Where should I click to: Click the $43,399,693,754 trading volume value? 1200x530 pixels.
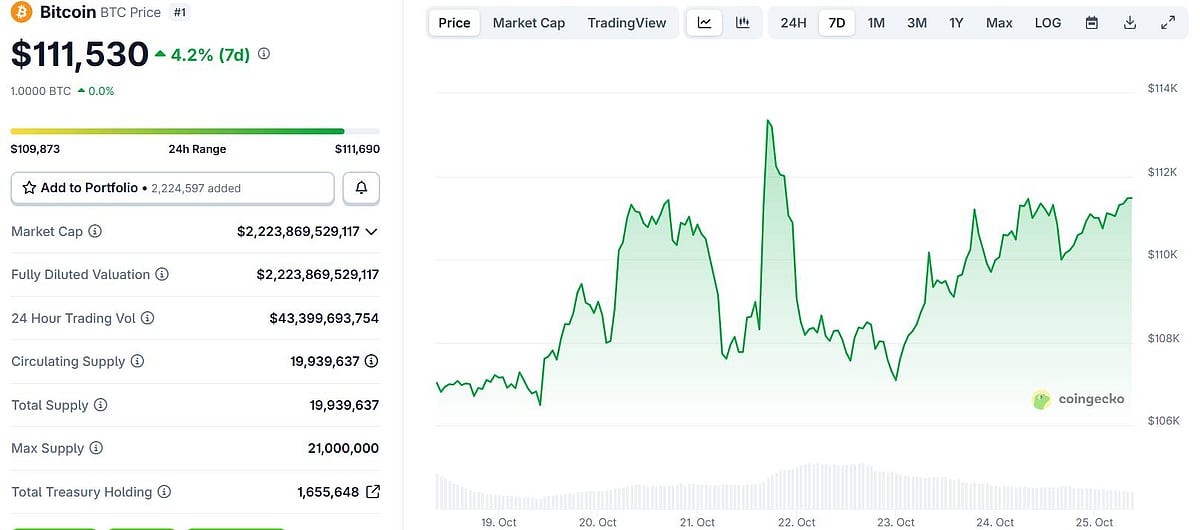click(x=324, y=318)
